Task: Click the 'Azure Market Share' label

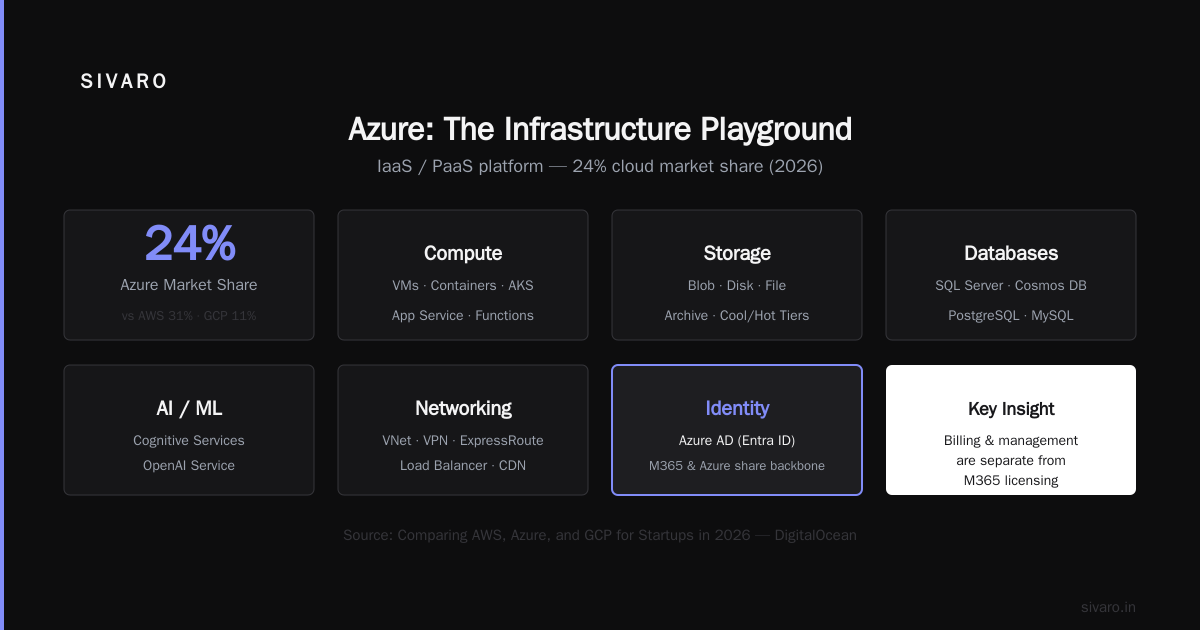Action: (x=189, y=285)
